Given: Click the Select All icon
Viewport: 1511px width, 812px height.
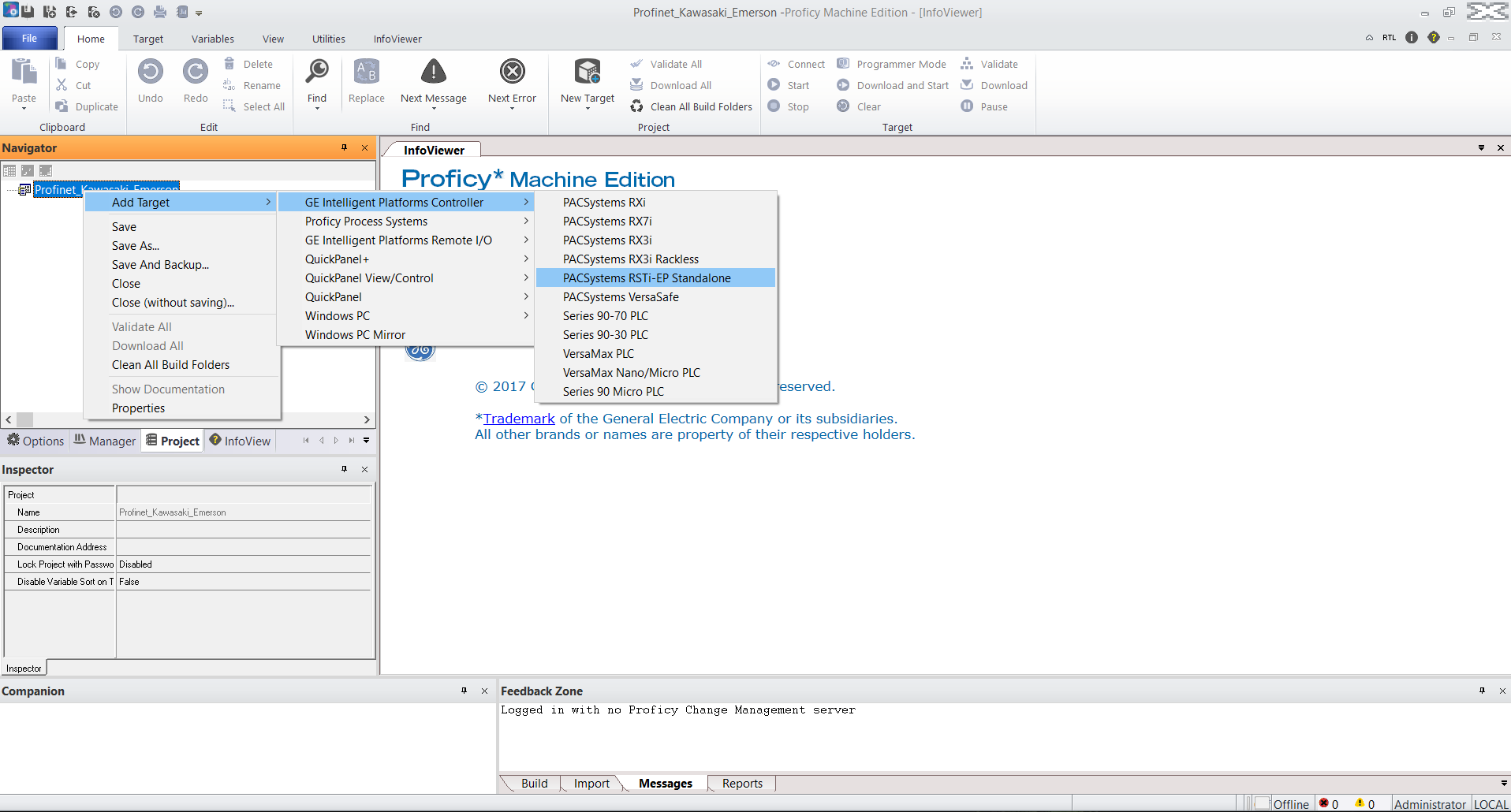Looking at the screenshot, I should pyautogui.click(x=229, y=106).
